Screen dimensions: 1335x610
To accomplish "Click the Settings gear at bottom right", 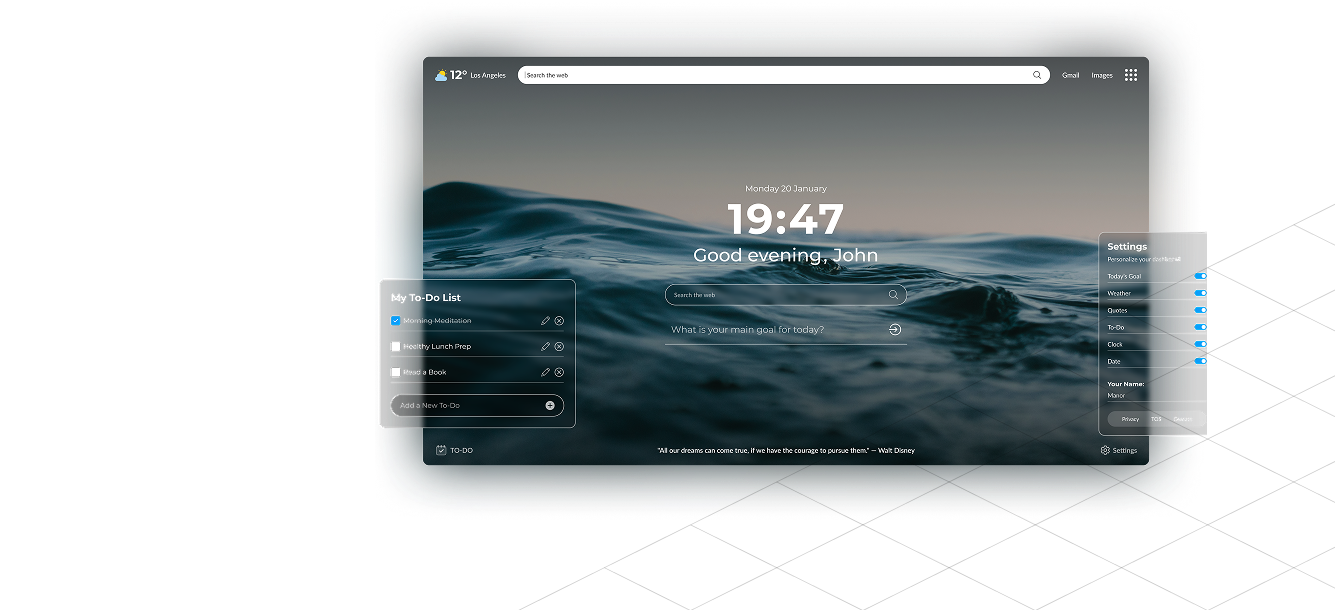I will click(x=1103, y=450).
